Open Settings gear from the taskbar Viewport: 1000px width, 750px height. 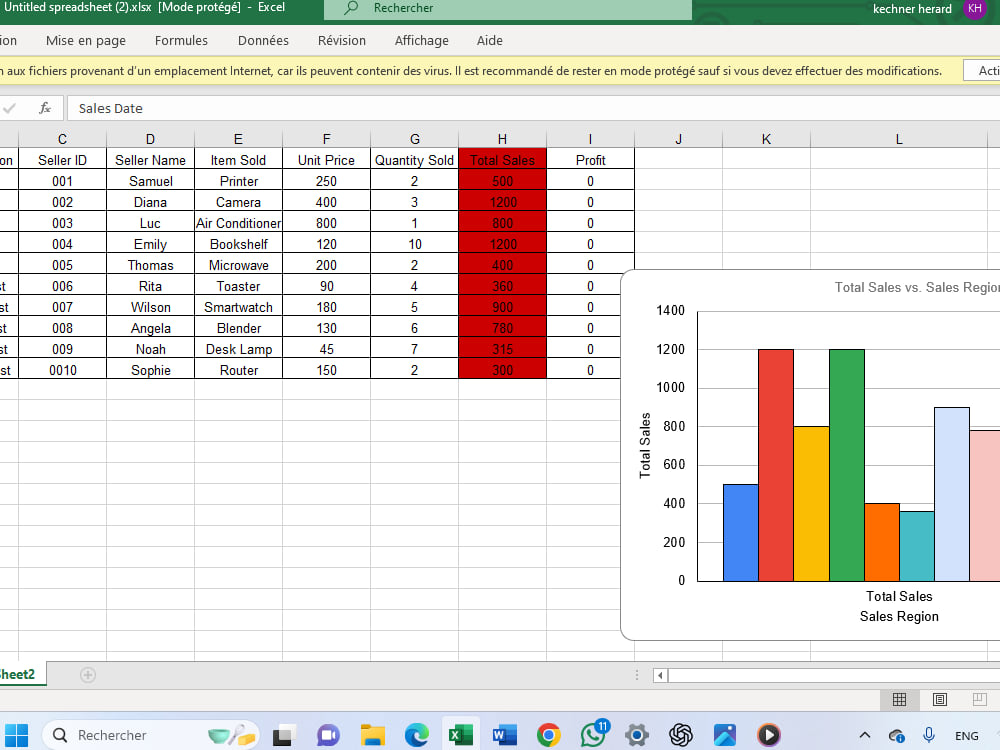tap(636, 735)
